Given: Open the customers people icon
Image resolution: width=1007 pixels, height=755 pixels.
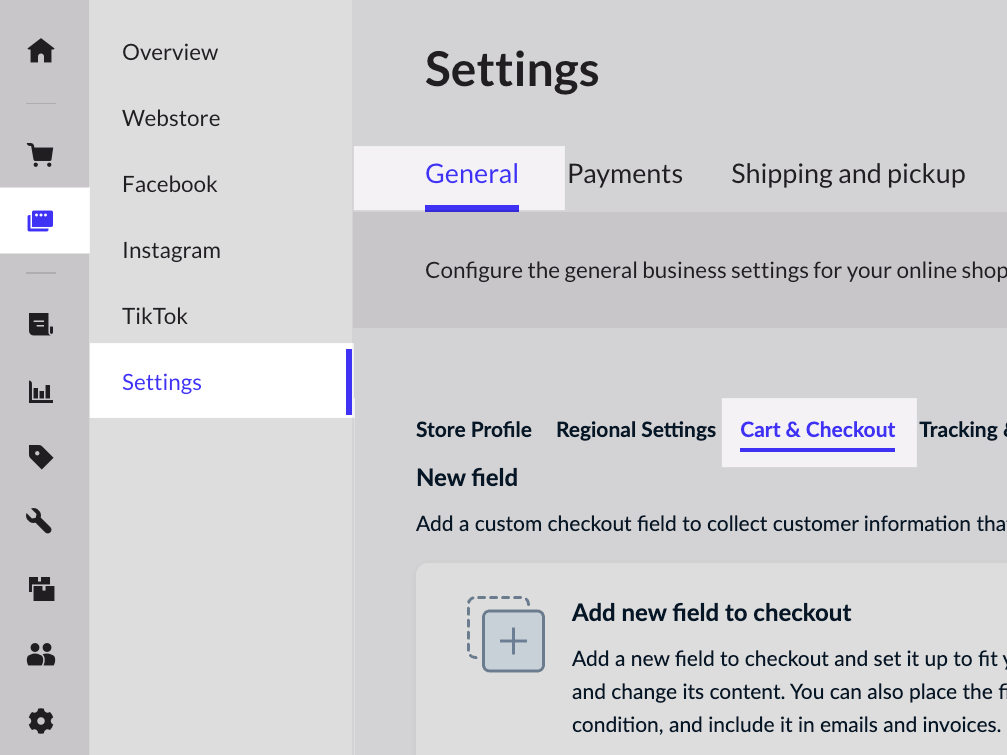Looking at the screenshot, I should [x=41, y=655].
